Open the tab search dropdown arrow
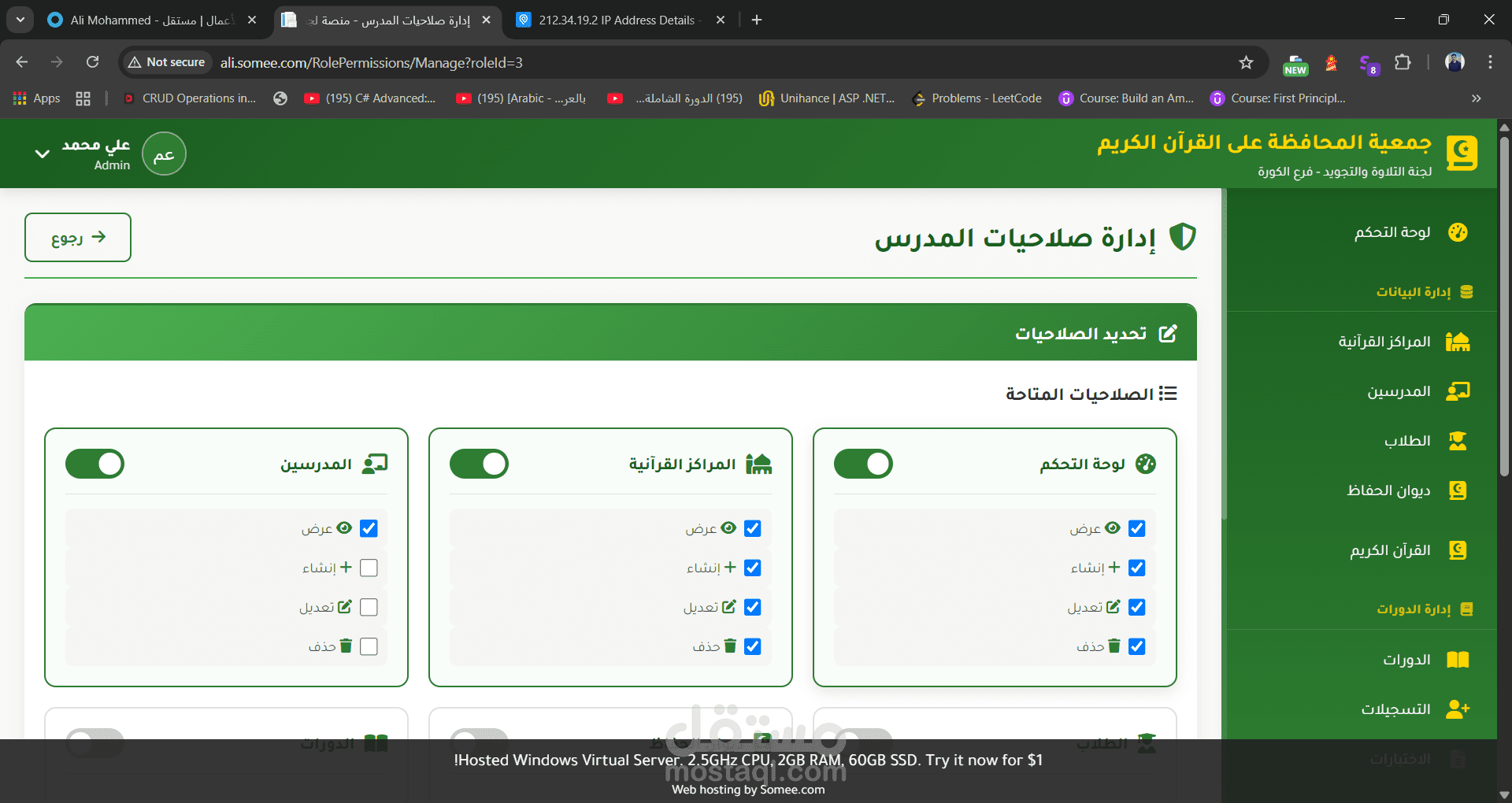1512x803 pixels. 20,20
